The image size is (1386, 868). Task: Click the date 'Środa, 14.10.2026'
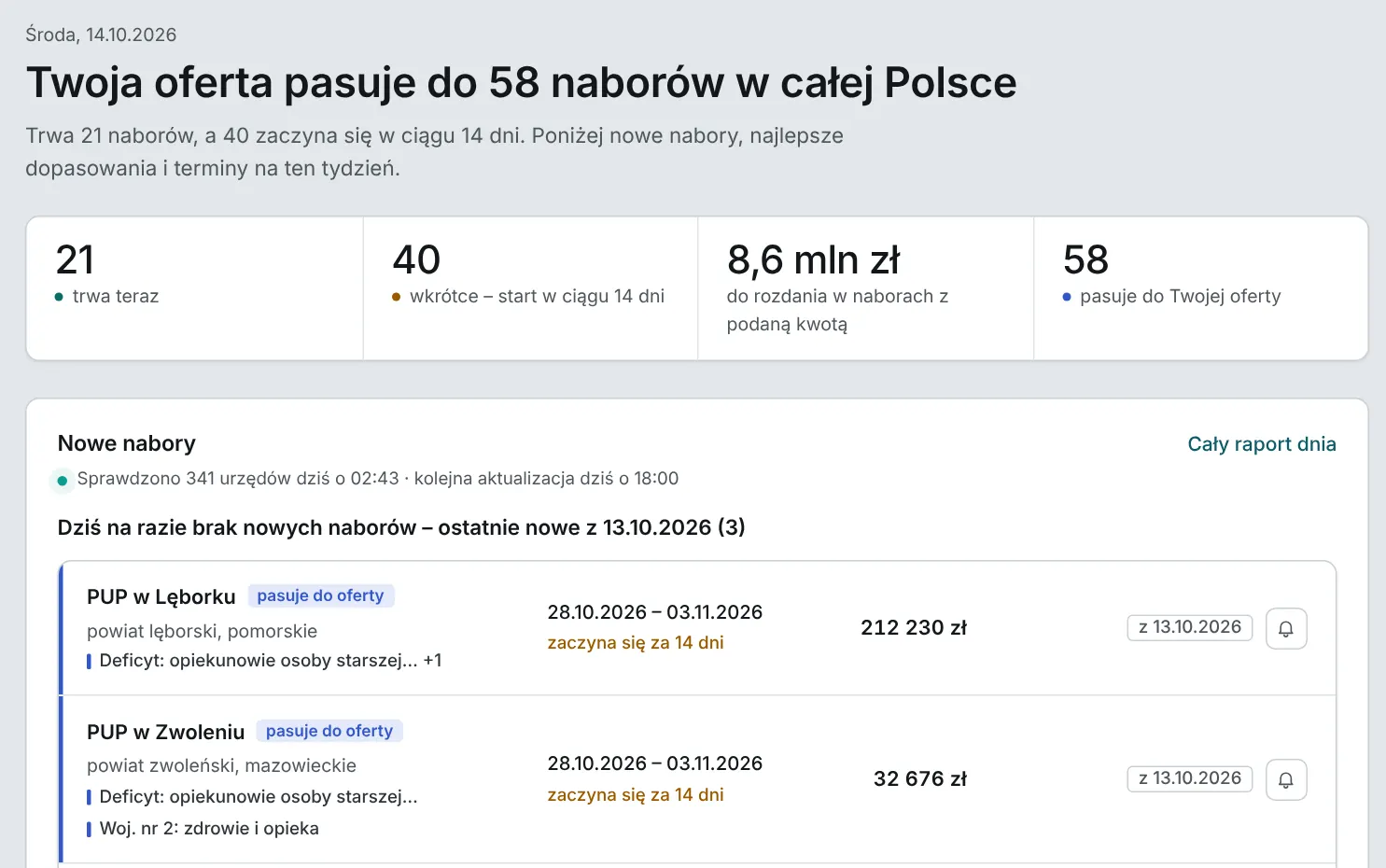[x=101, y=35]
